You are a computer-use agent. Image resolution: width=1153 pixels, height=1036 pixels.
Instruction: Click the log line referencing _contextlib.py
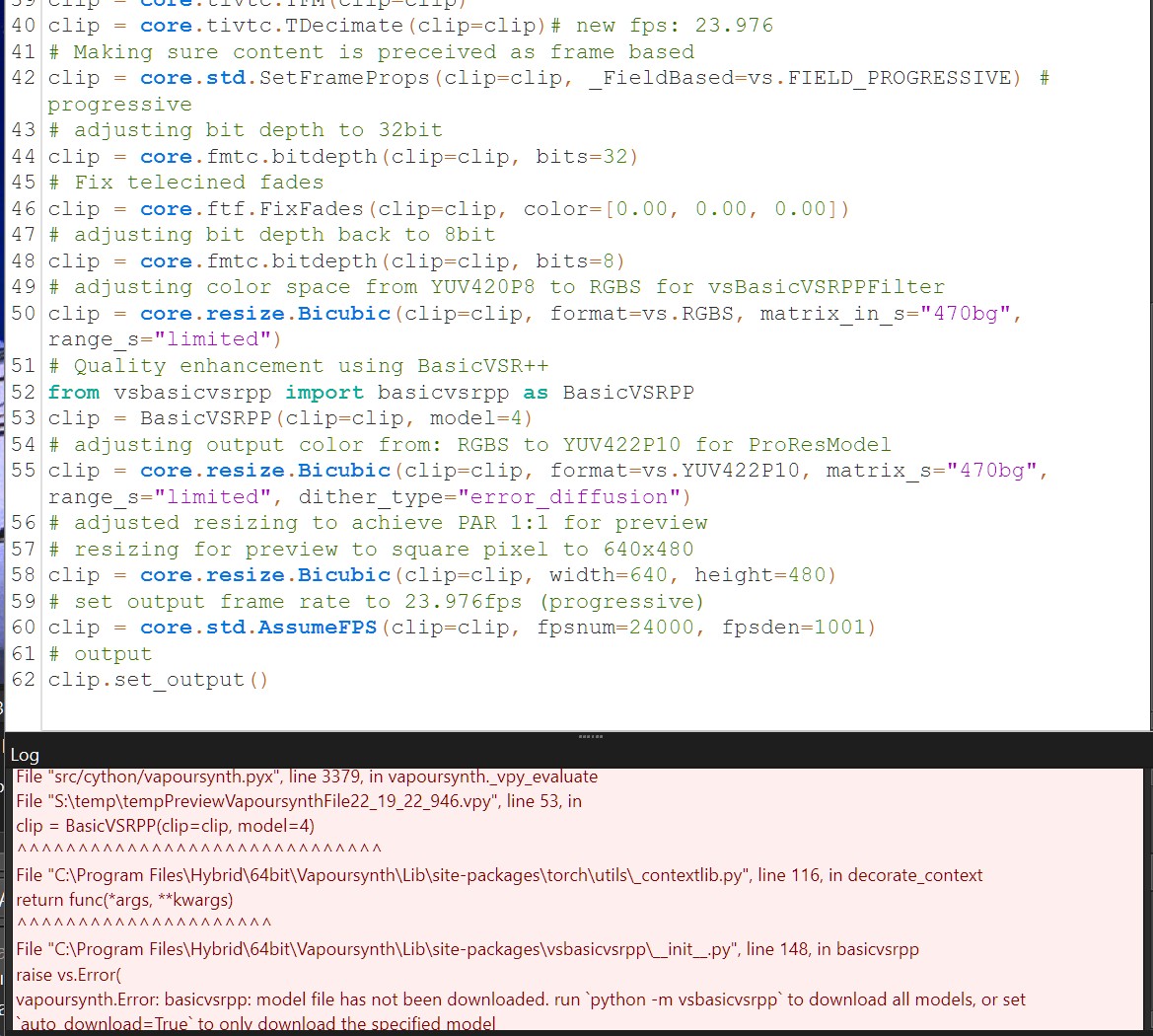point(499,875)
